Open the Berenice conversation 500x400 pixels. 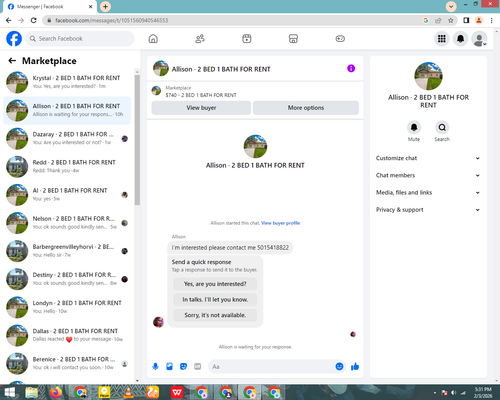67,363
